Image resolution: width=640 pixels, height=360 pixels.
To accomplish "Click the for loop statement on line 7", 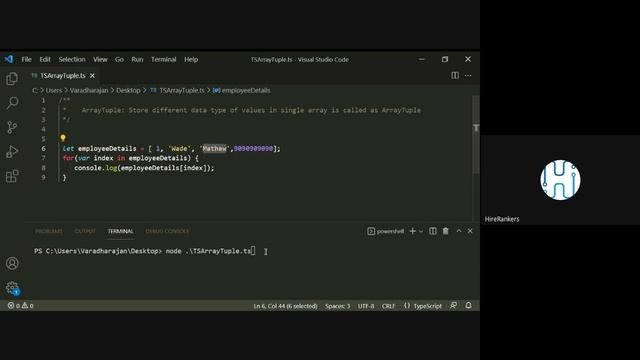I will (131, 158).
